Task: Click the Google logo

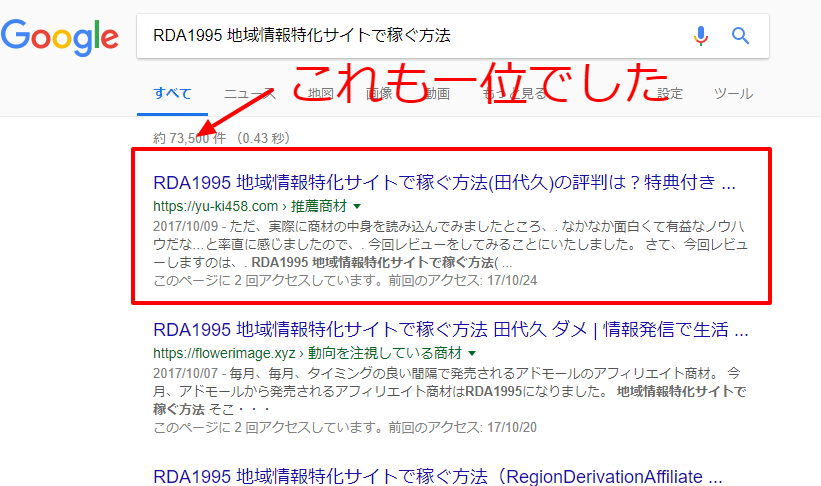Action: [60, 38]
